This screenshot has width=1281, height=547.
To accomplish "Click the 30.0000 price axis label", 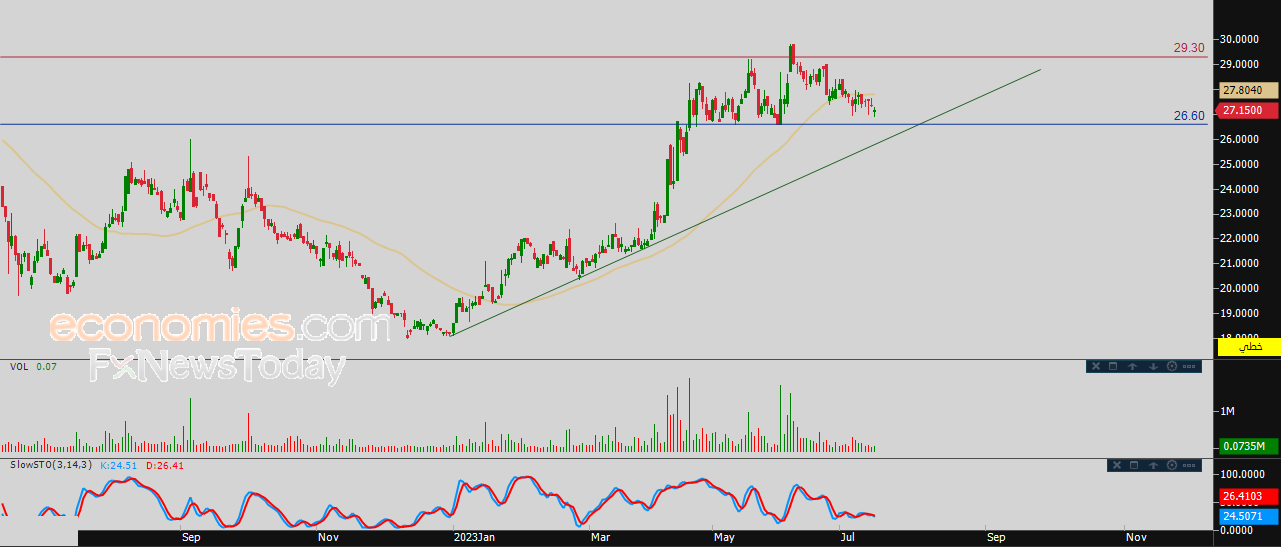I will [1237, 39].
